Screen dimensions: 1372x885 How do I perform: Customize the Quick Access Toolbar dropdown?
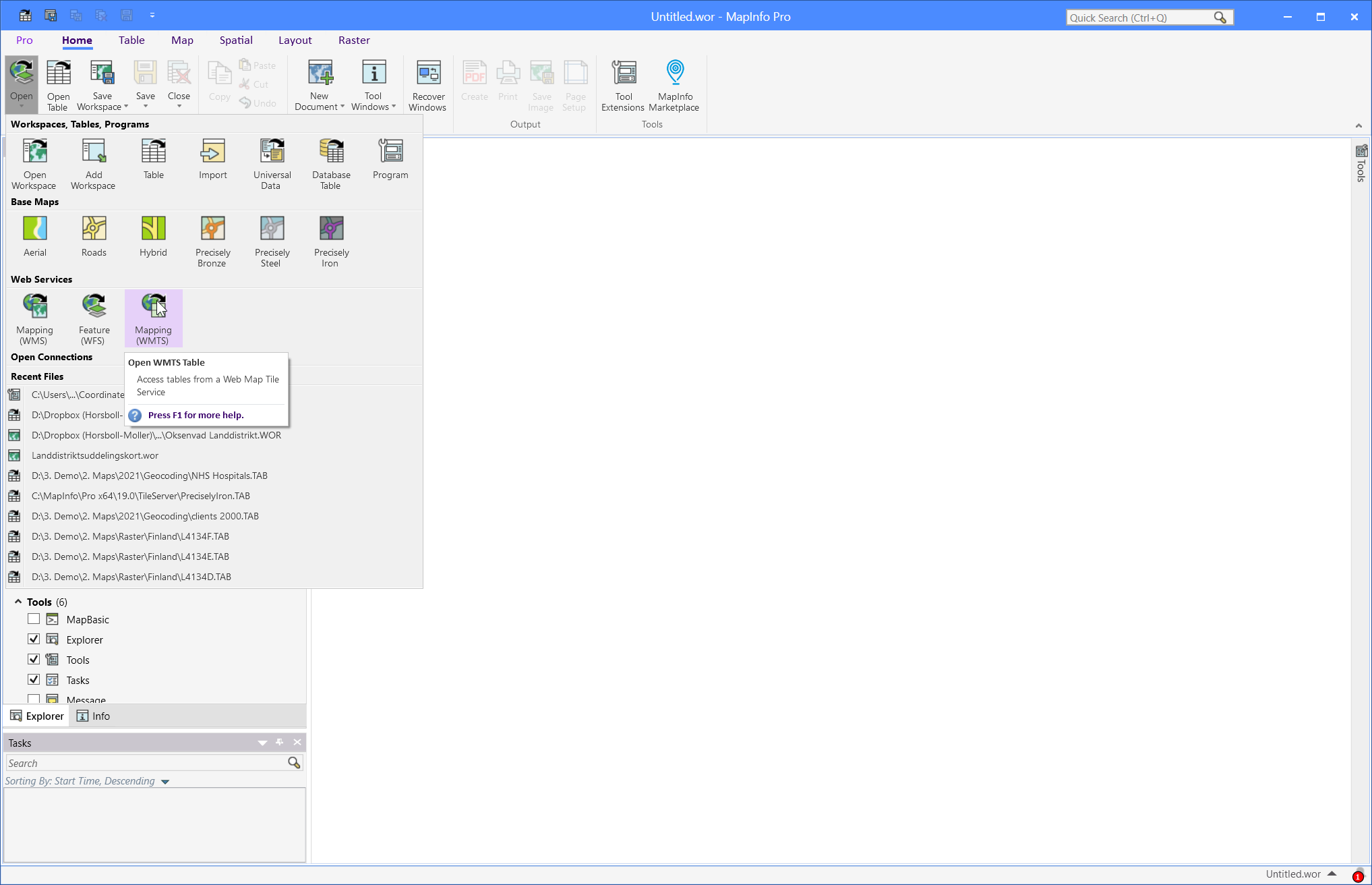click(152, 15)
